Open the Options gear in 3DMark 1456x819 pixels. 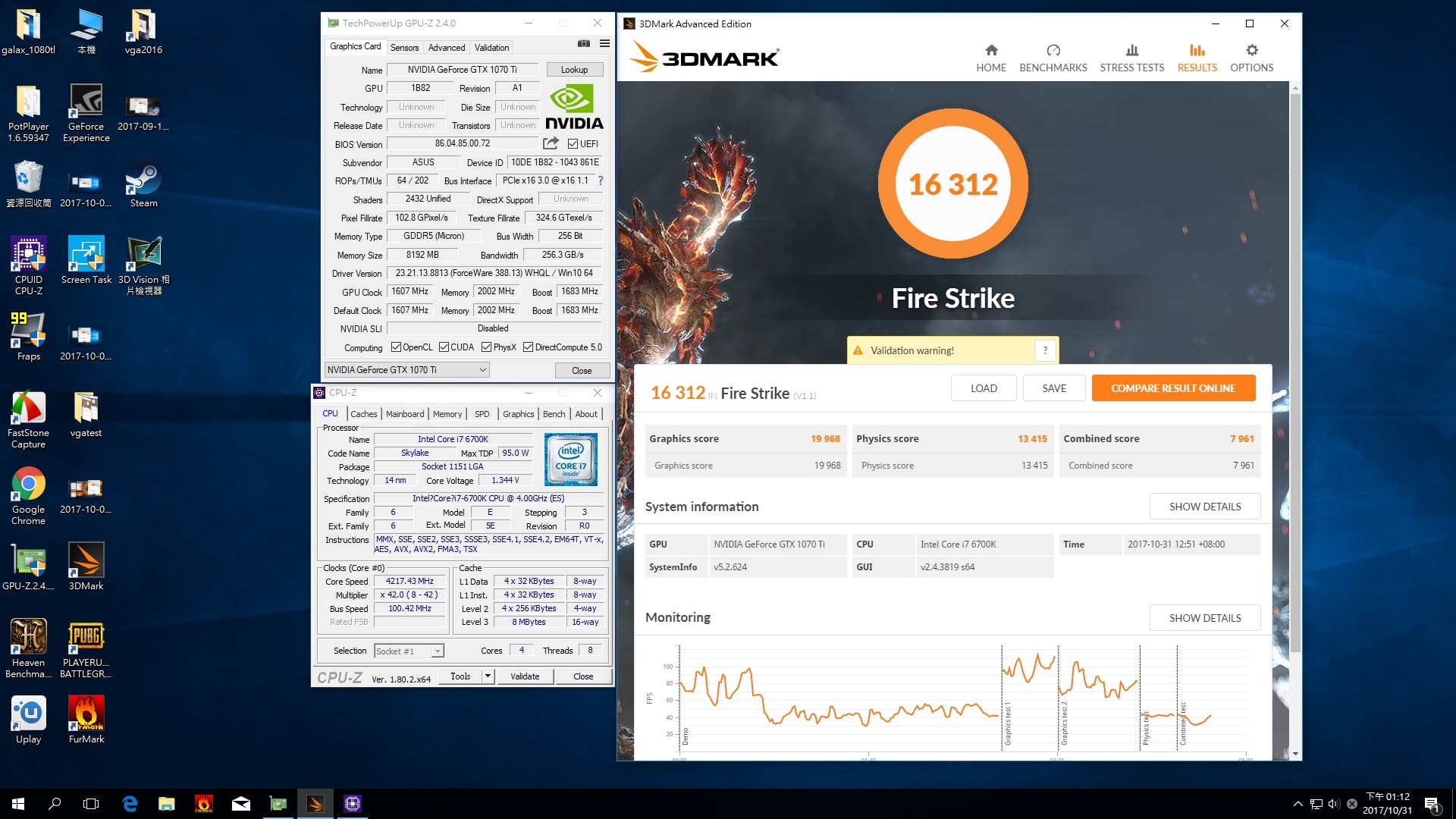point(1252,50)
